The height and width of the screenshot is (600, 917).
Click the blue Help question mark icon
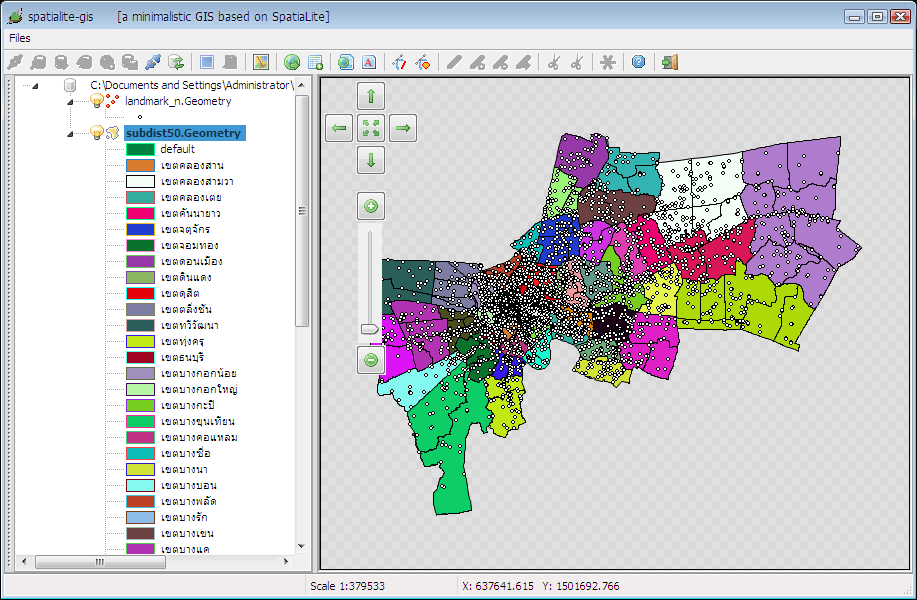pyautogui.click(x=639, y=62)
